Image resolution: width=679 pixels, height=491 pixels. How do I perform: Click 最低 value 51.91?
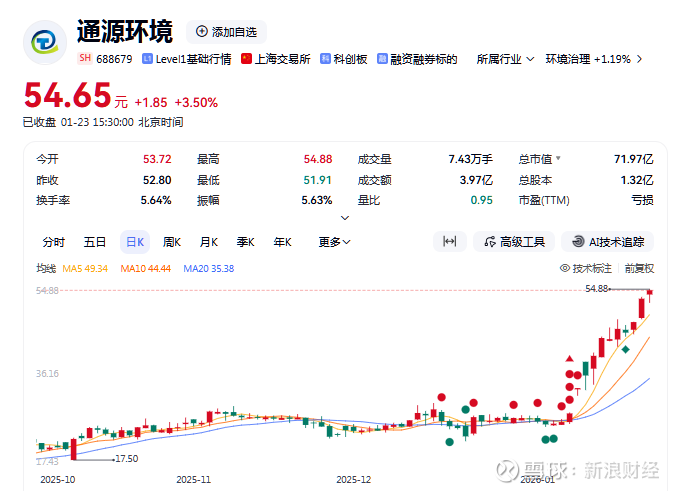click(x=317, y=180)
